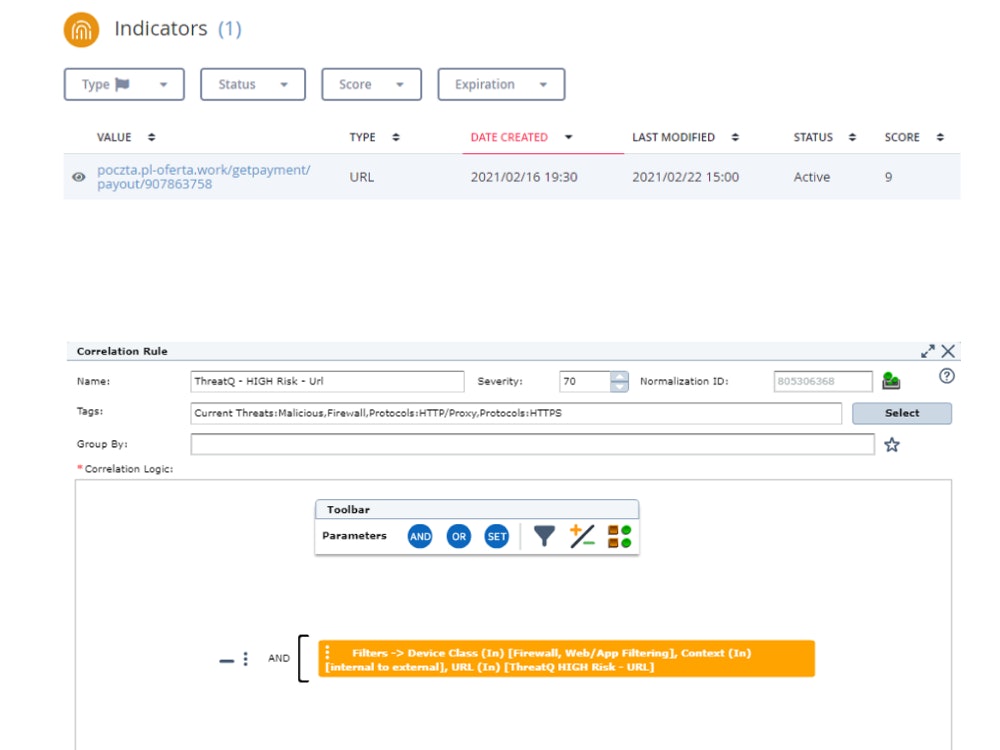Click the Select button for Tags
Image resolution: width=1000 pixels, height=750 pixels.
coord(901,413)
